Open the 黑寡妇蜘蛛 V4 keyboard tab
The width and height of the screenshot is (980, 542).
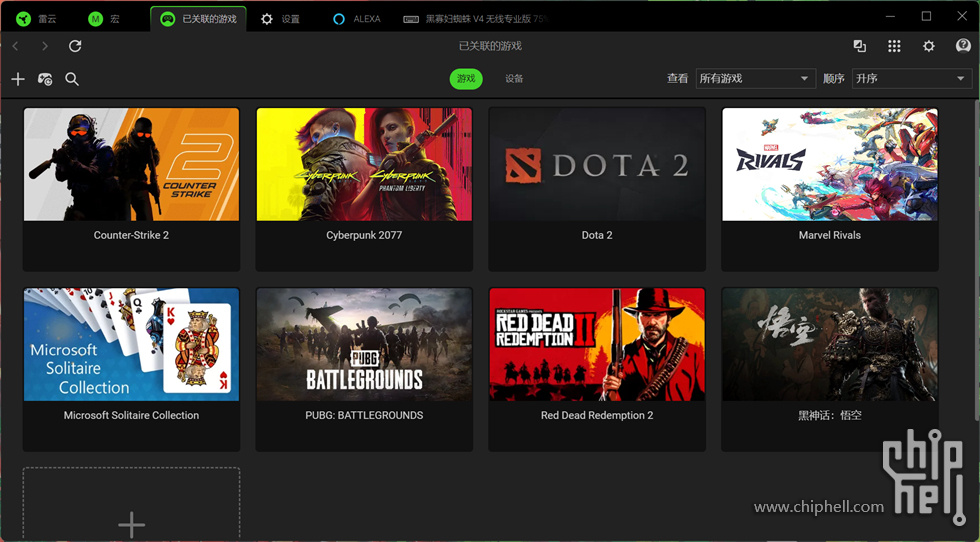[476, 19]
